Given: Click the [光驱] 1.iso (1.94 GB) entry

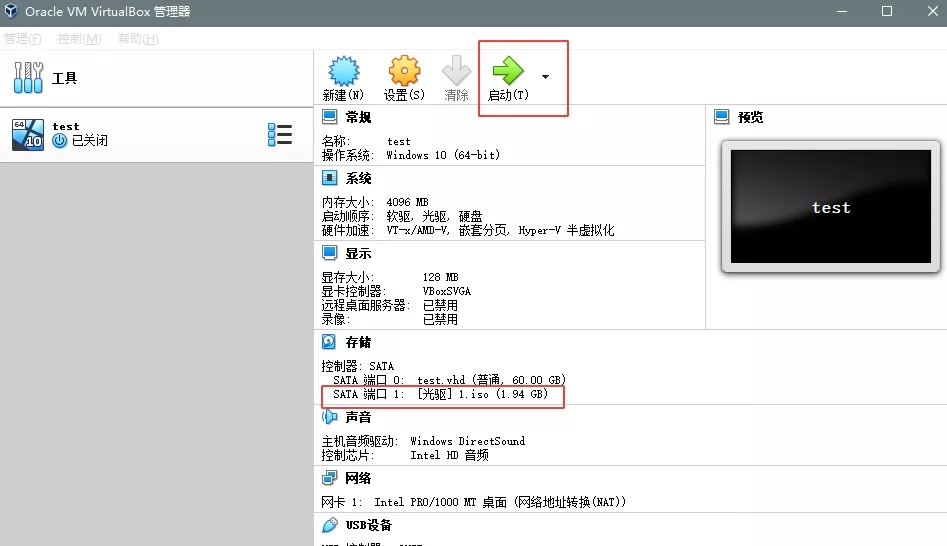Looking at the screenshot, I should [x=483, y=394].
